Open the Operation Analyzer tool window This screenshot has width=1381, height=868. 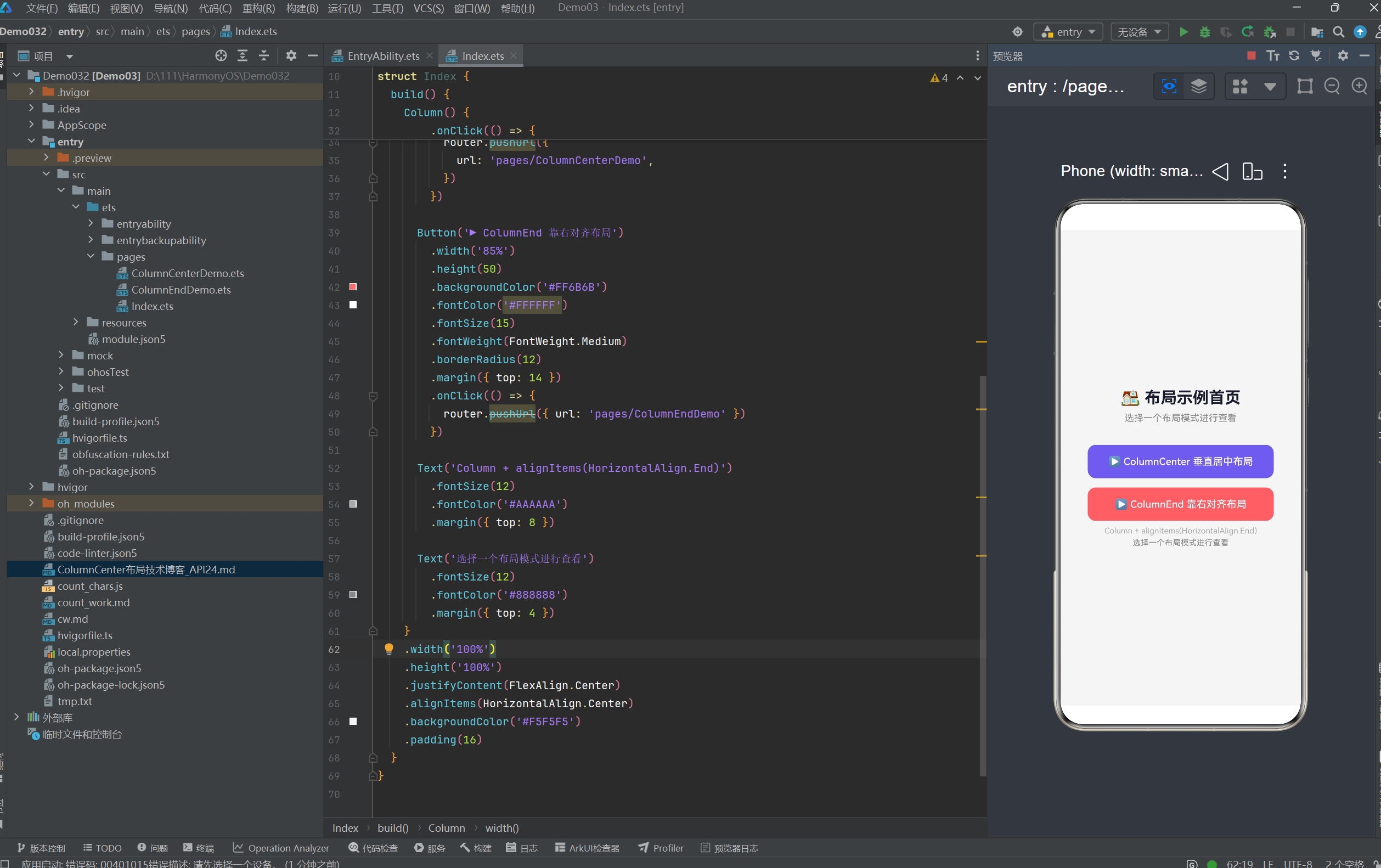[281, 848]
